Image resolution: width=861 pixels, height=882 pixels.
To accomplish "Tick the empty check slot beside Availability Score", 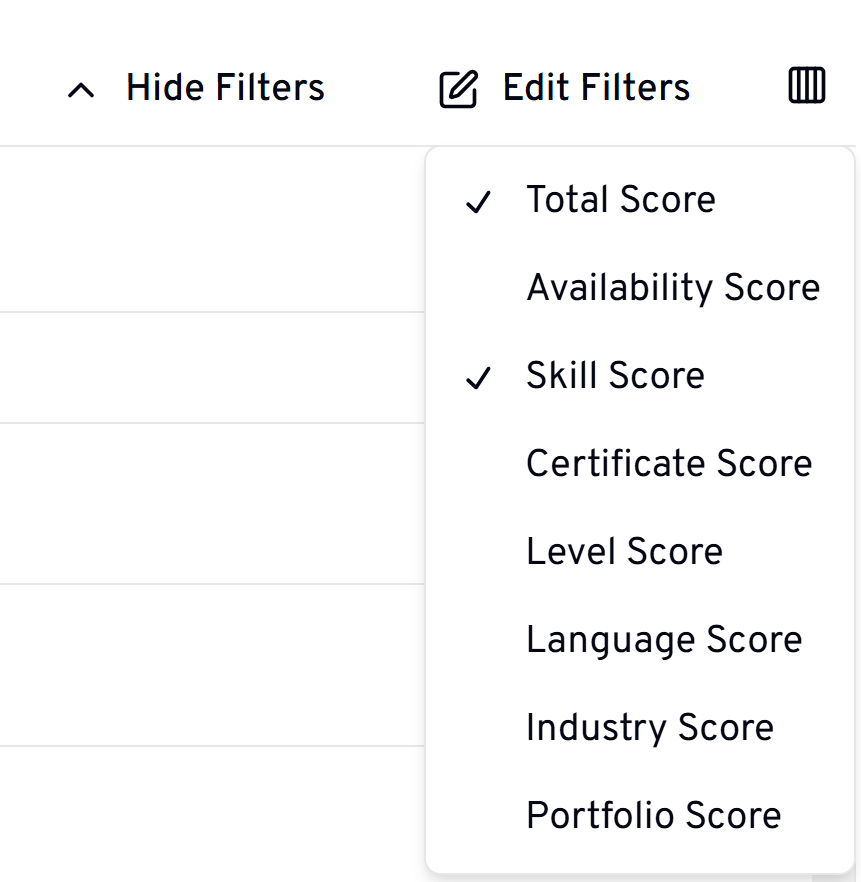I will click(479, 288).
